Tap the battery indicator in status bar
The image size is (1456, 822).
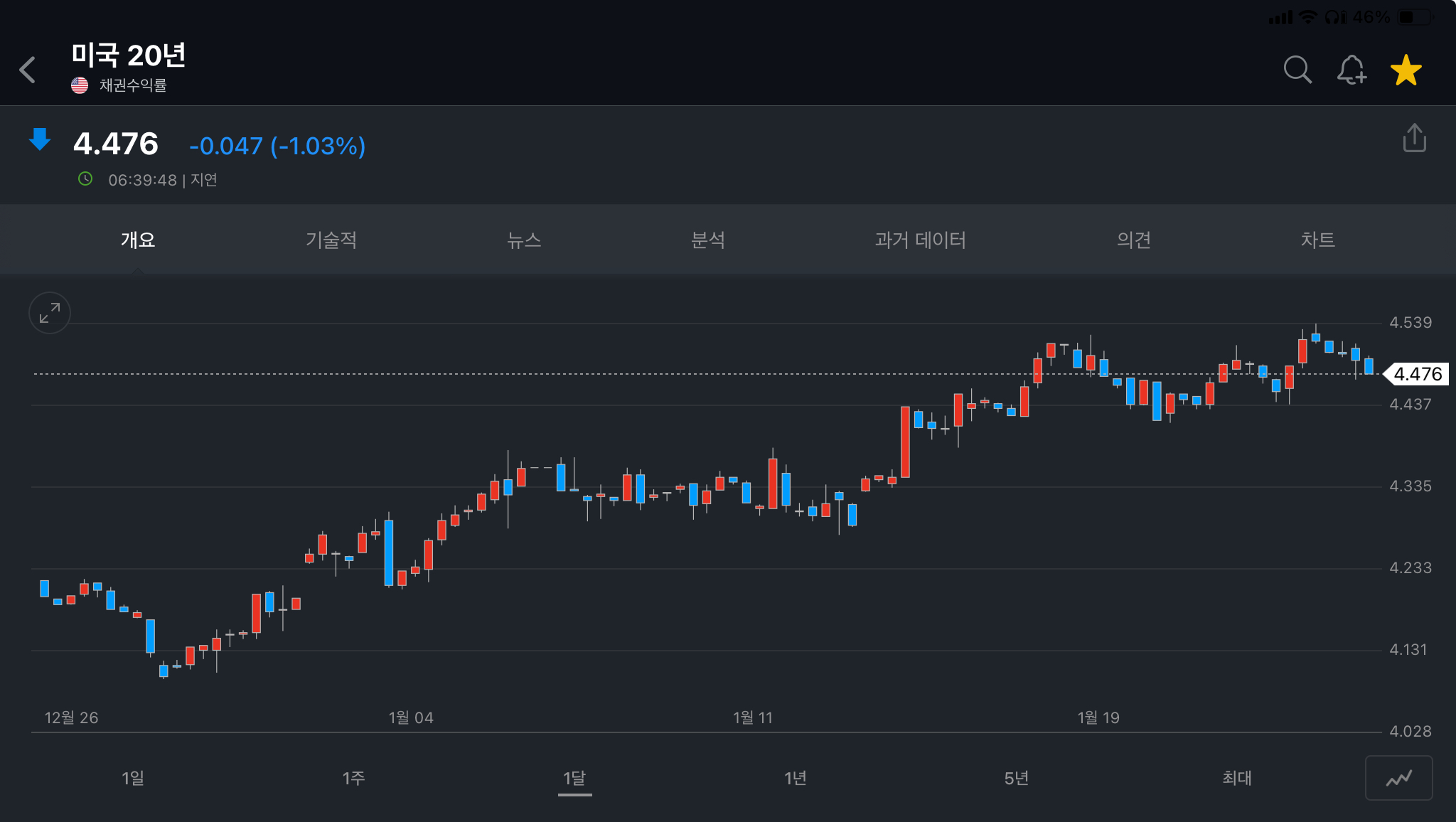click(1415, 17)
